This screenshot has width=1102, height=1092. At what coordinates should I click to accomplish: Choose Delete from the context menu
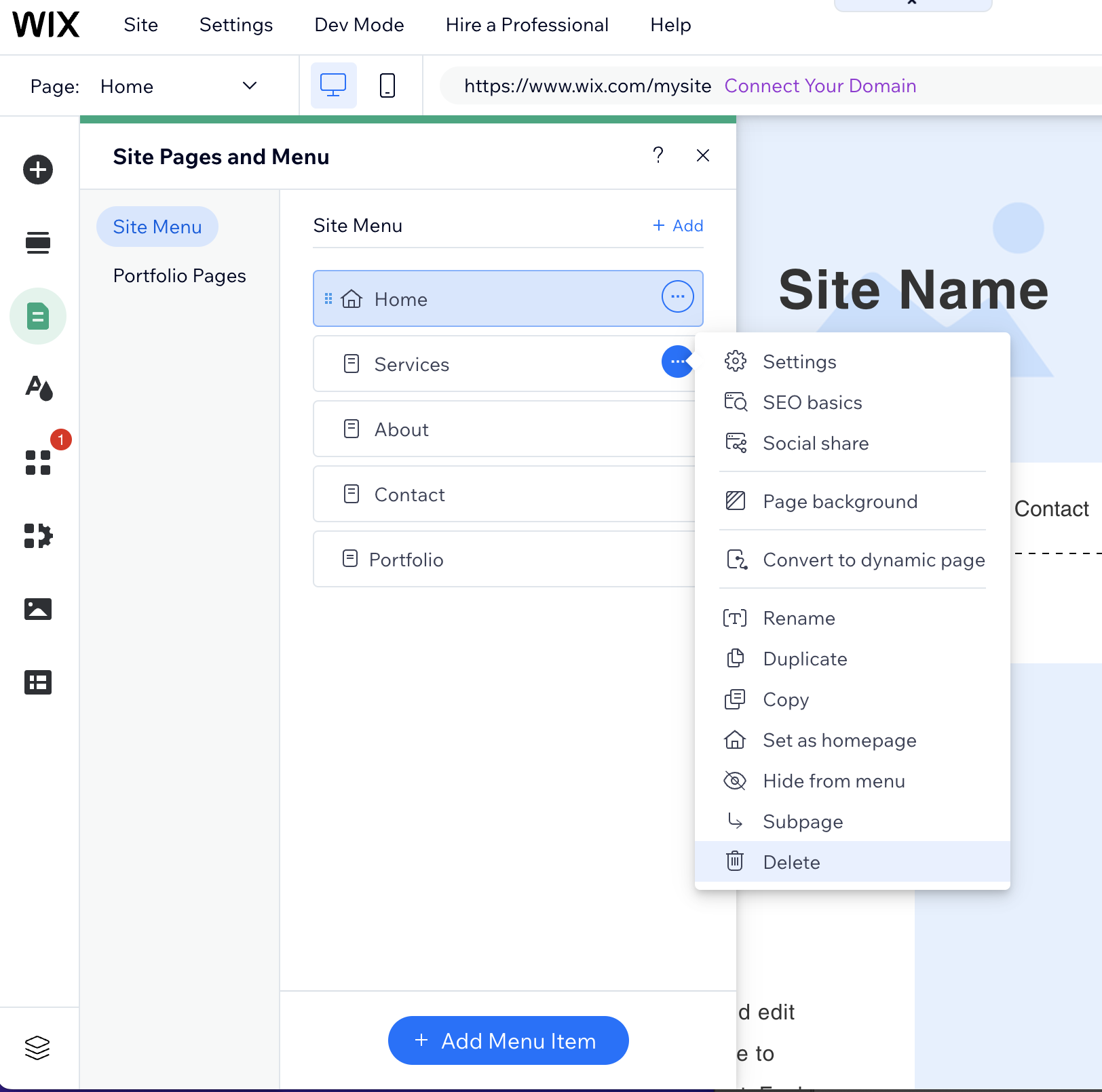pyautogui.click(x=791, y=863)
